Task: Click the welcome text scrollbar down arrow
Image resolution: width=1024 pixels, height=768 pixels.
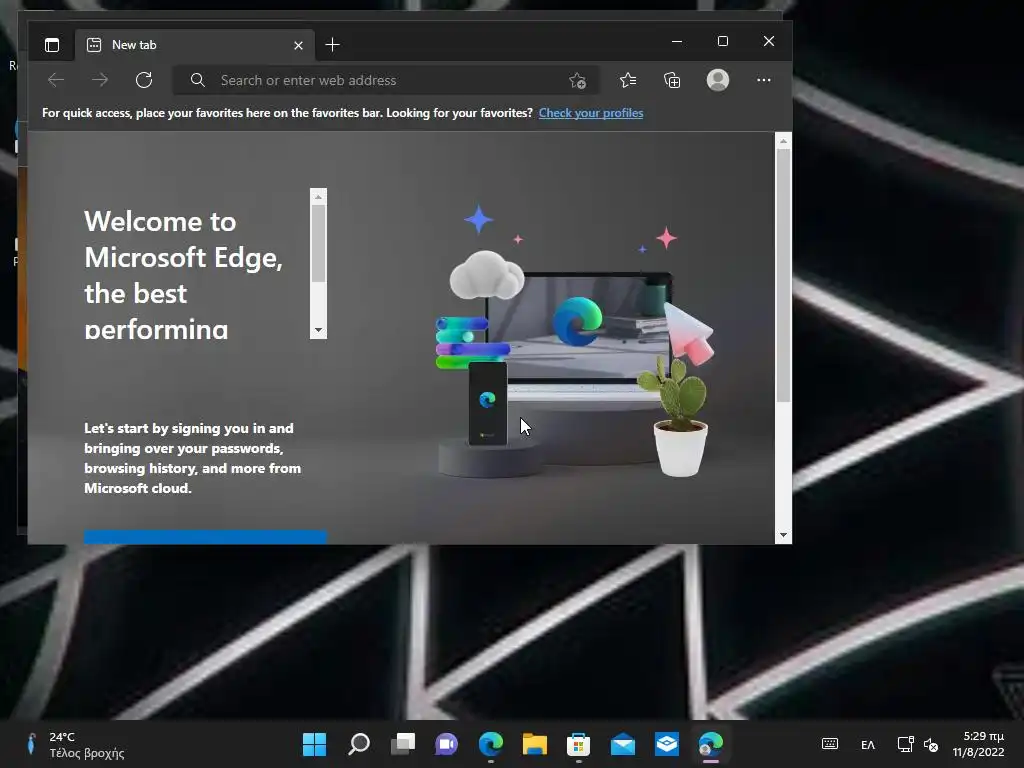Action: coord(318,330)
